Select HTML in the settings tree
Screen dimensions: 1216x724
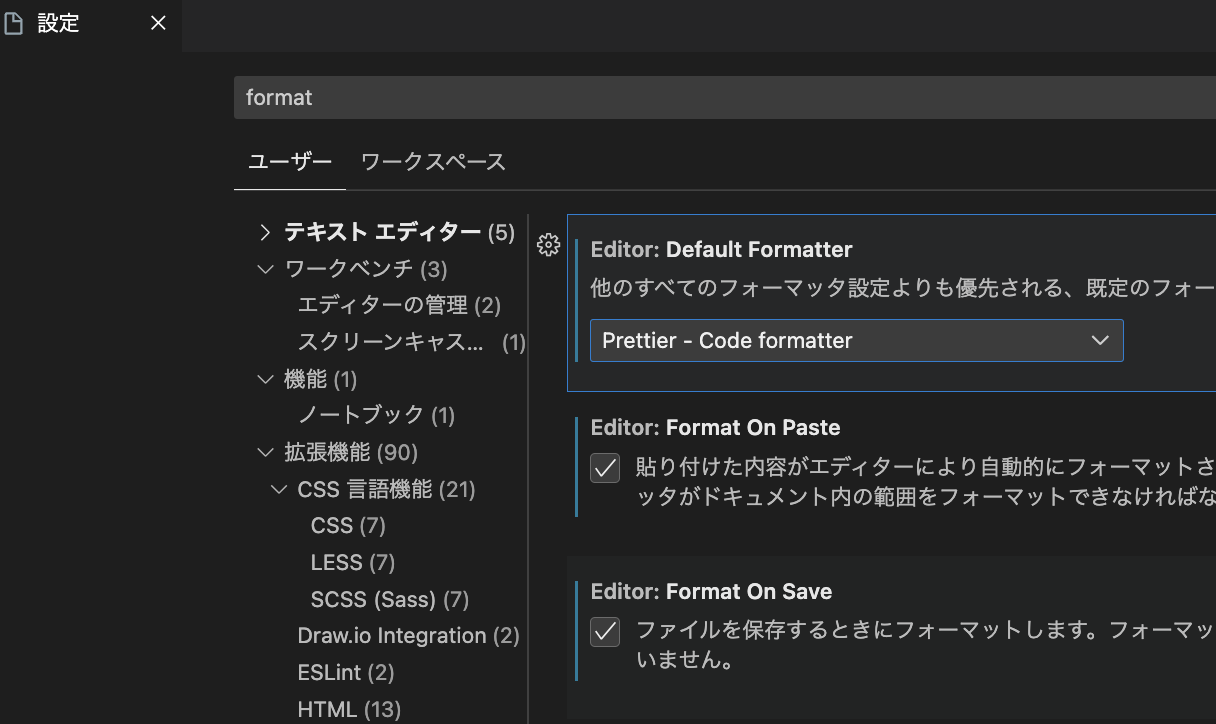click(x=349, y=710)
